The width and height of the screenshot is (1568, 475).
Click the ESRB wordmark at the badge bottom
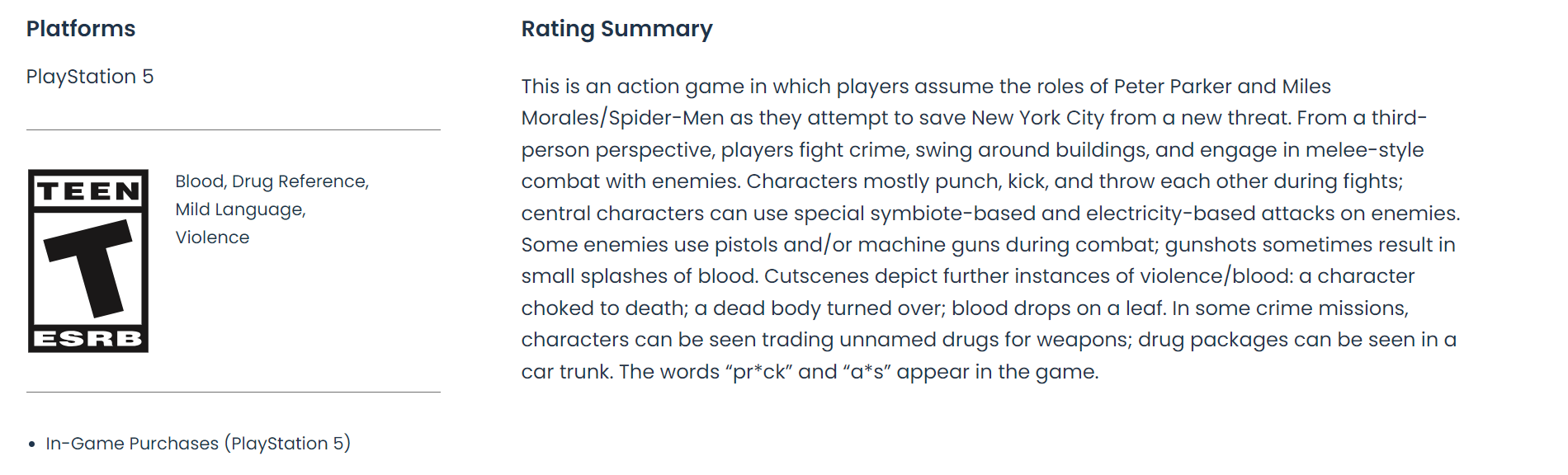click(x=88, y=339)
